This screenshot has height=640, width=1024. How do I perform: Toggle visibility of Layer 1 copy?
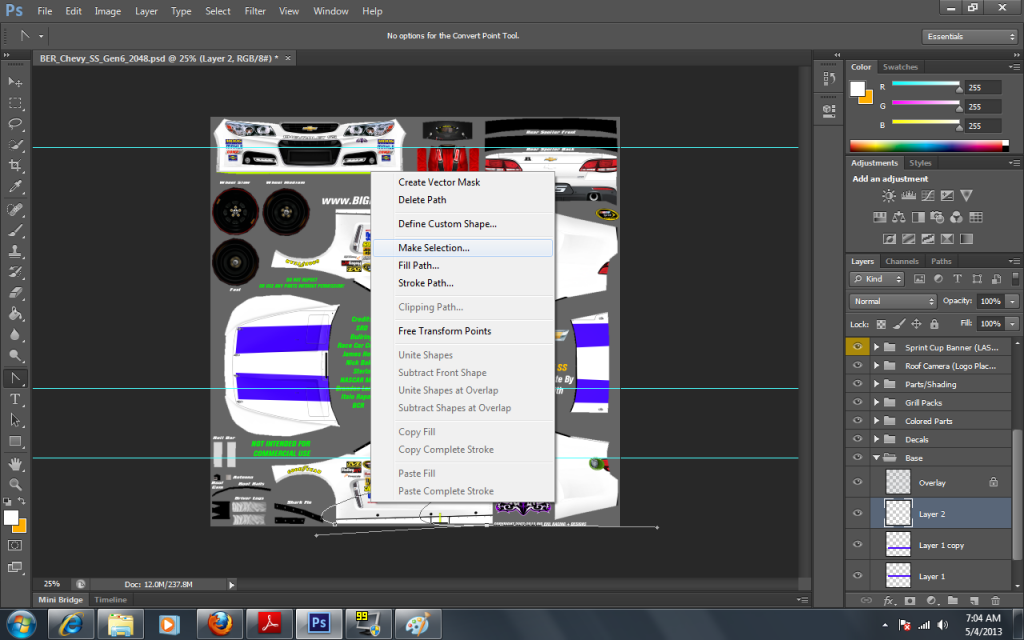(x=857, y=545)
